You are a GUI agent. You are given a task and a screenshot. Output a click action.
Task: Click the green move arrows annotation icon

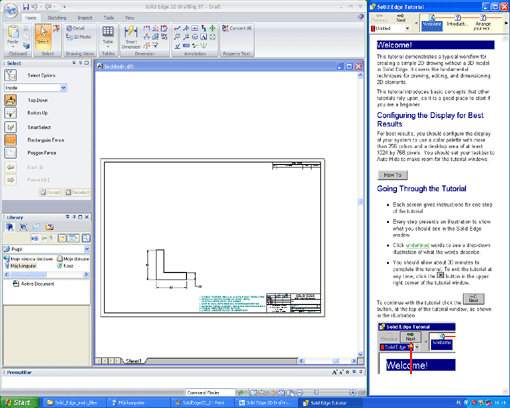[212, 28]
